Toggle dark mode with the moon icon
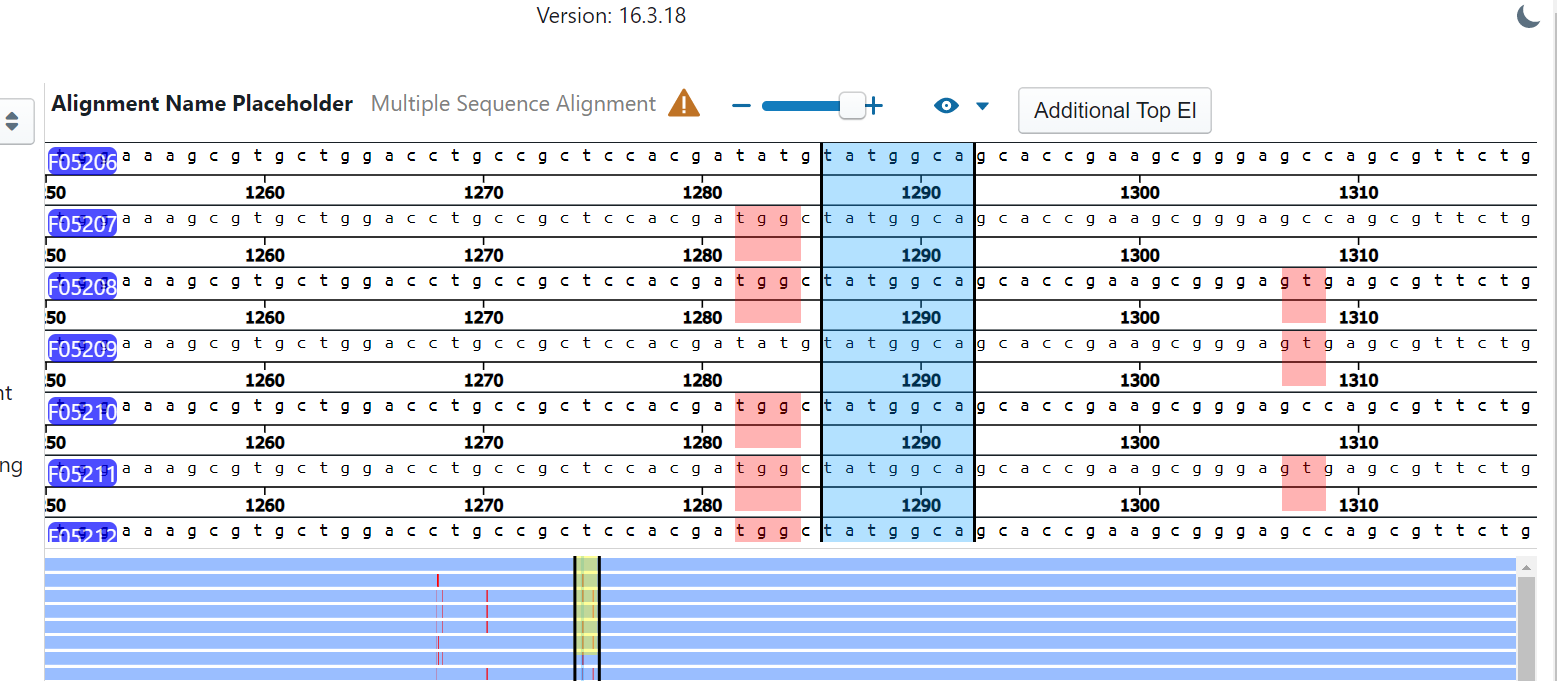1557x681 pixels. tap(1528, 16)
